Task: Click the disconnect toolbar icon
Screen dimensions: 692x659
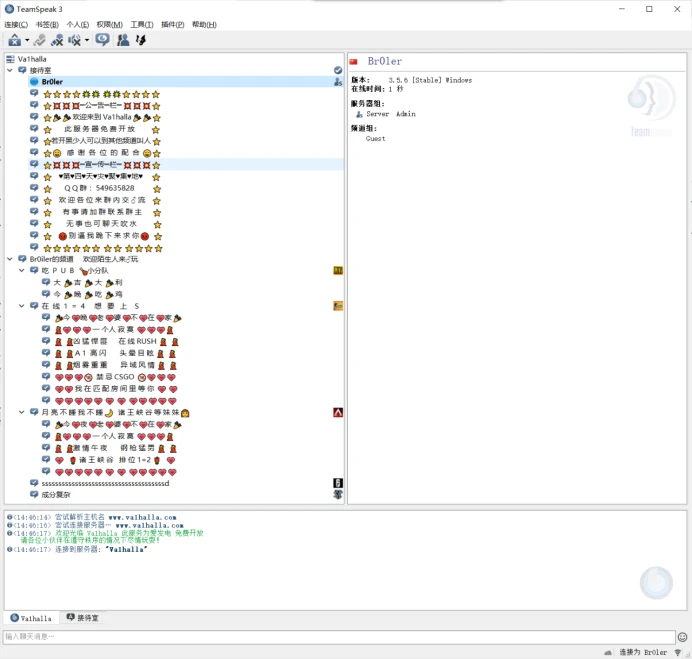Action: pos(39,40)
